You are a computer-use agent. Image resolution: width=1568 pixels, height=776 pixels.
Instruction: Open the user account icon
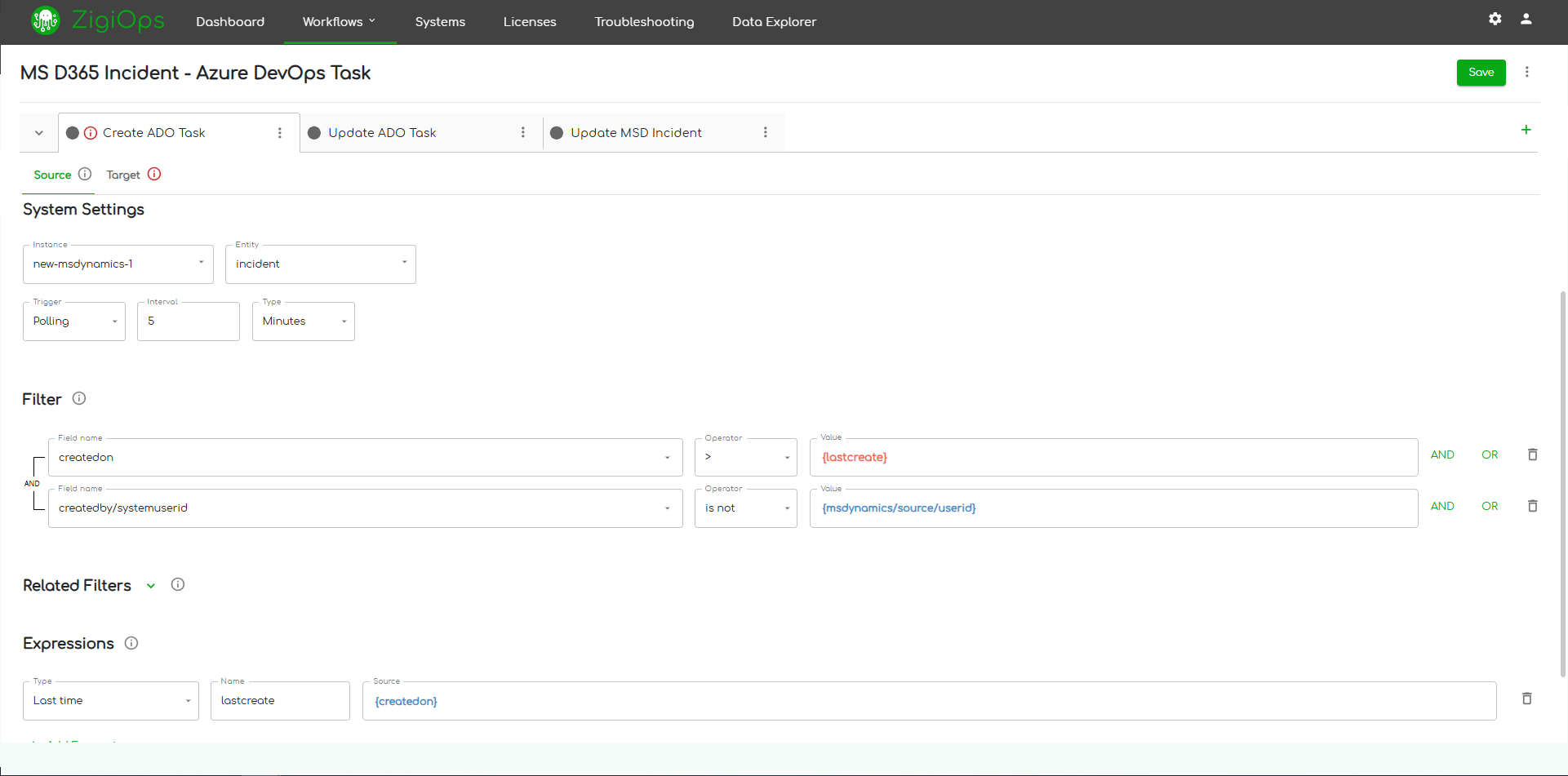(1526, 19)
